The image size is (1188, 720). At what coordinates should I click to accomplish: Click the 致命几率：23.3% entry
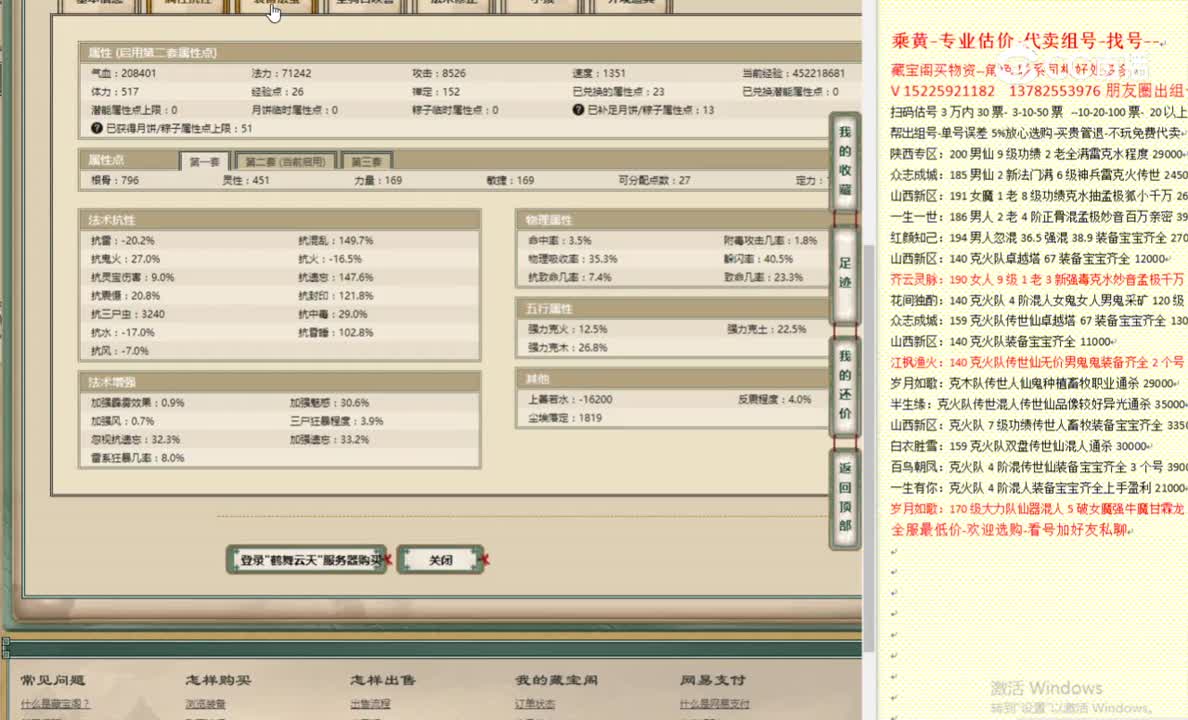pyautogui.click(x=763, y=277)
